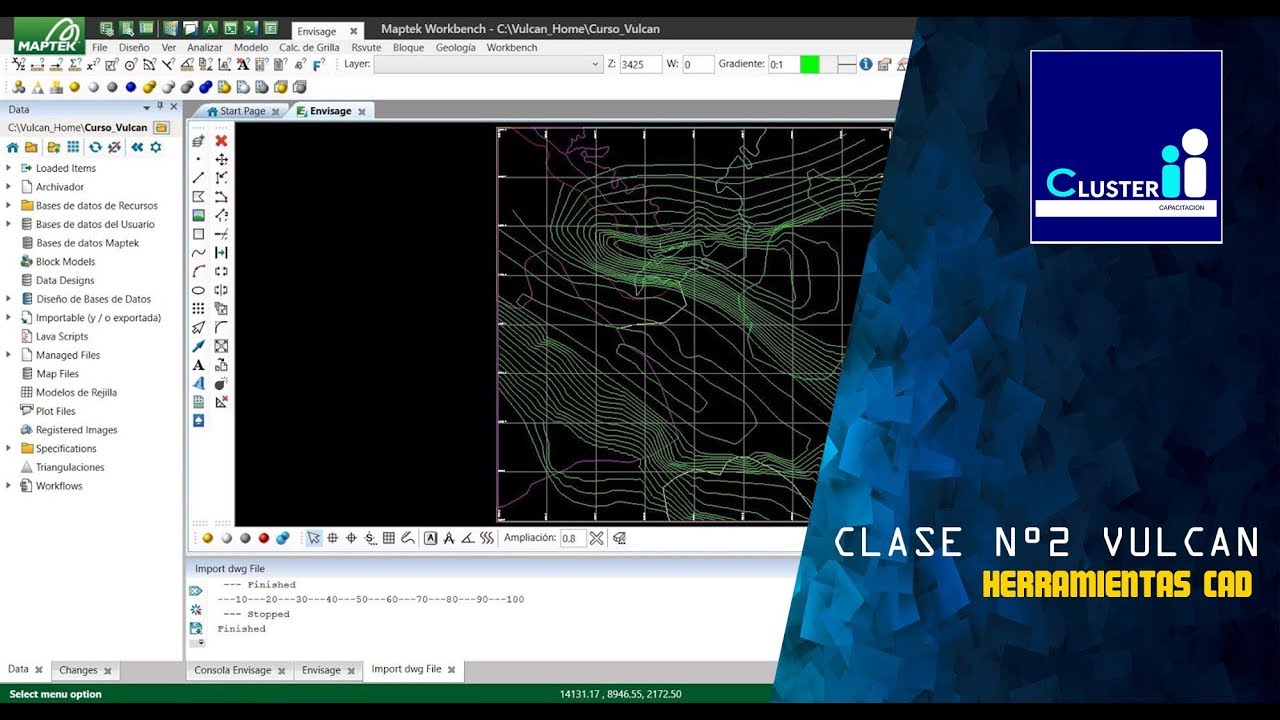Click the green Gradiente color swatch
This screenshot has height=720, width=1280.
(x=810, y=64)
